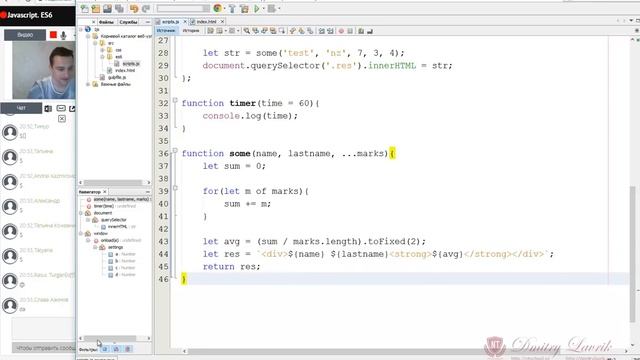Image resolution: width=640 pixels, height=360 pixels.
Task: Click the New Project toolbar icon
Action: pos(96,9)
